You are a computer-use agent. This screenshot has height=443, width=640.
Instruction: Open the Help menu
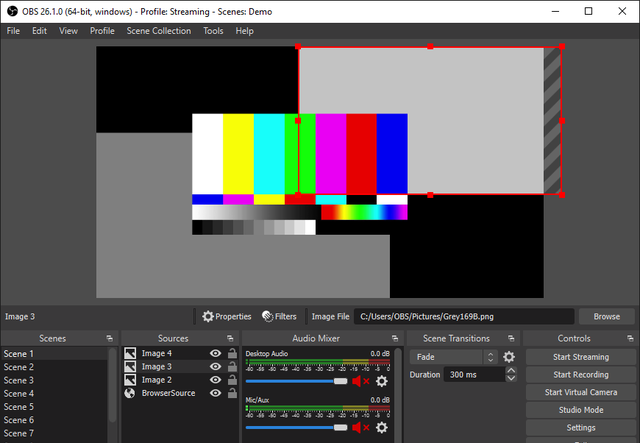(x=244, y=31)
